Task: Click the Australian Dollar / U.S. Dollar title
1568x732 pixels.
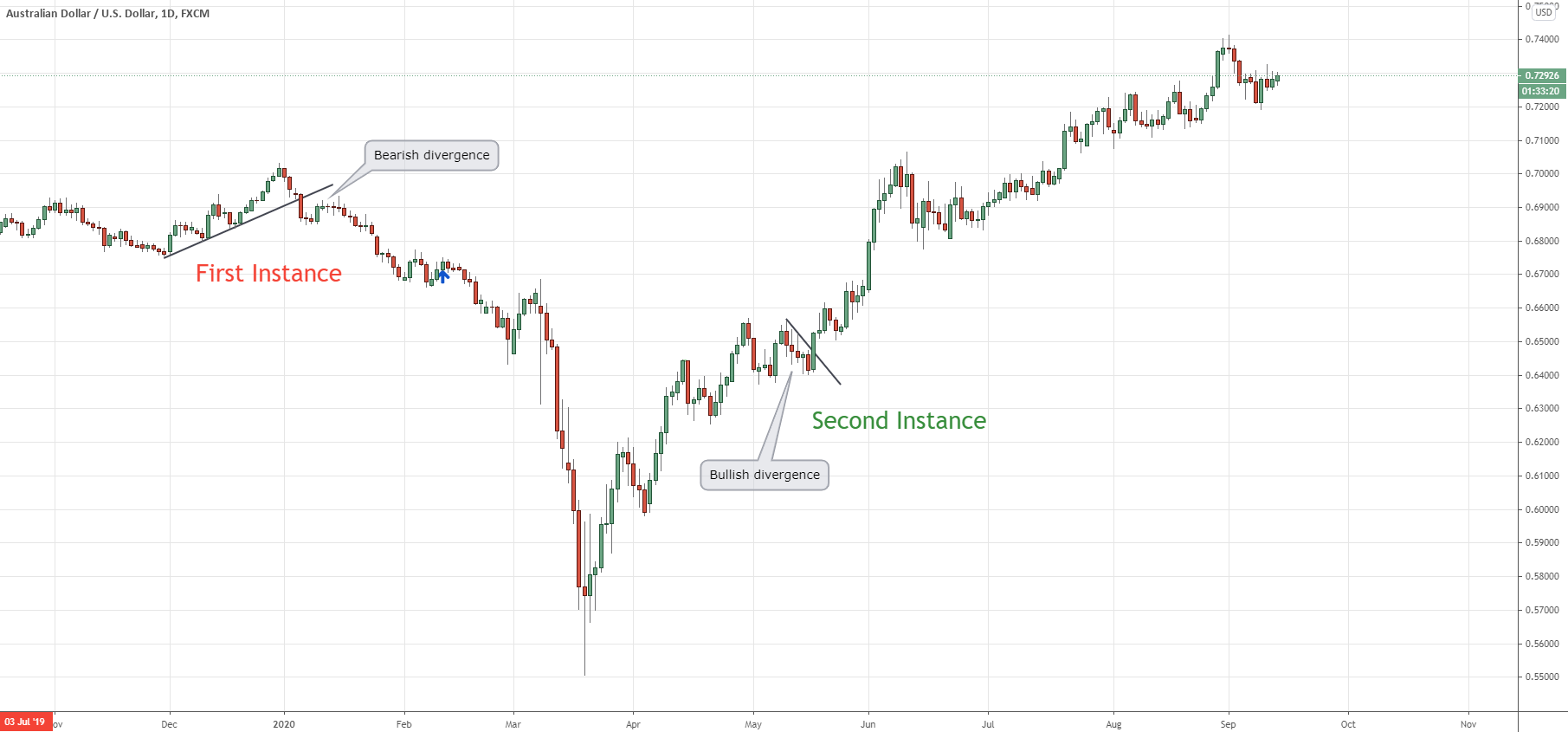Action: (107, 13)
